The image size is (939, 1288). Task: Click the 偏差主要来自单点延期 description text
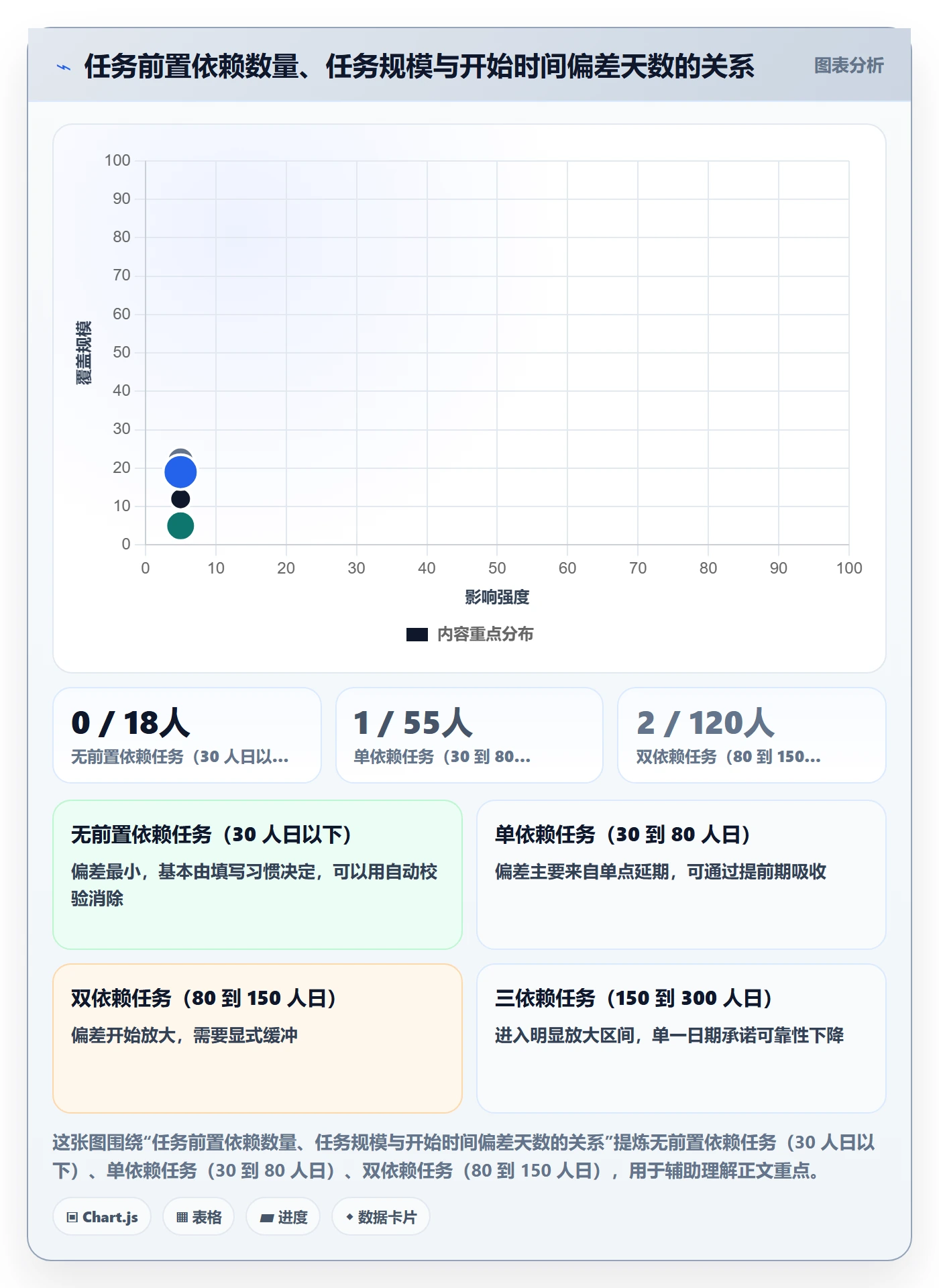click(661, 871)
